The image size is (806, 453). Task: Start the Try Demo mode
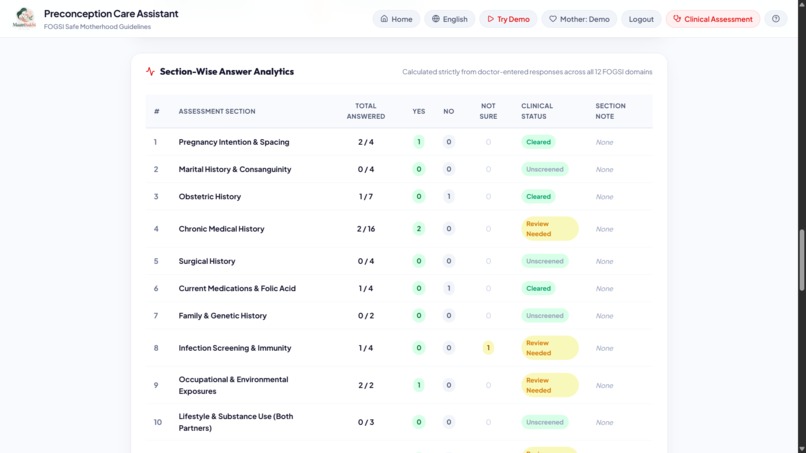508,19
